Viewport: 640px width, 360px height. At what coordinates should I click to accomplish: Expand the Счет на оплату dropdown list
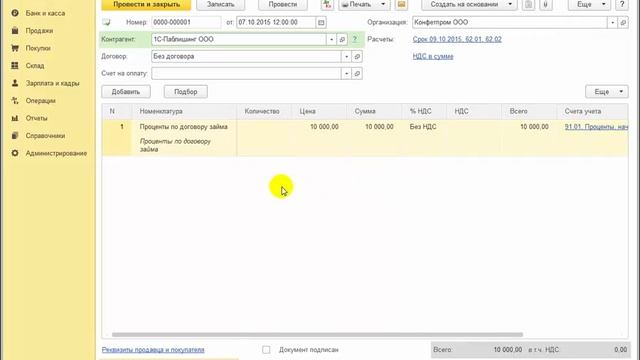tap(347, 74)
